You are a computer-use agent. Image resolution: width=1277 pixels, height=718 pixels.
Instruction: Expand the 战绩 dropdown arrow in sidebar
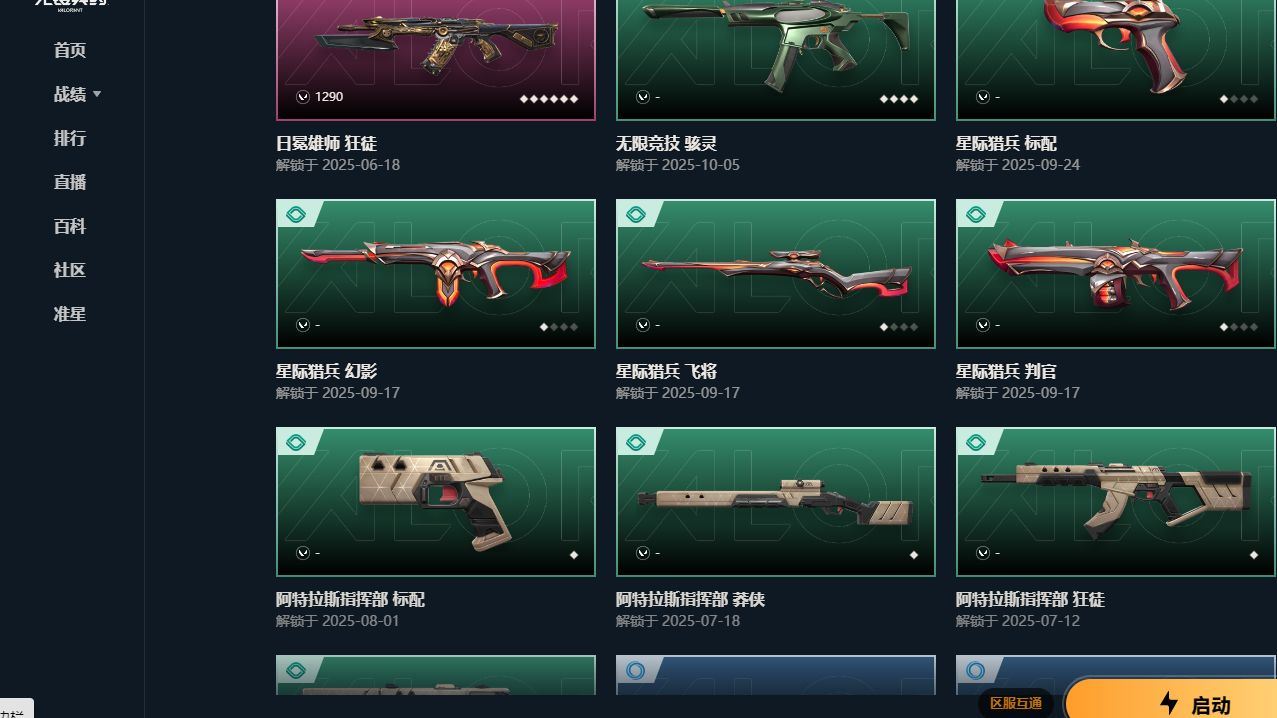click(x=97, y=94)
